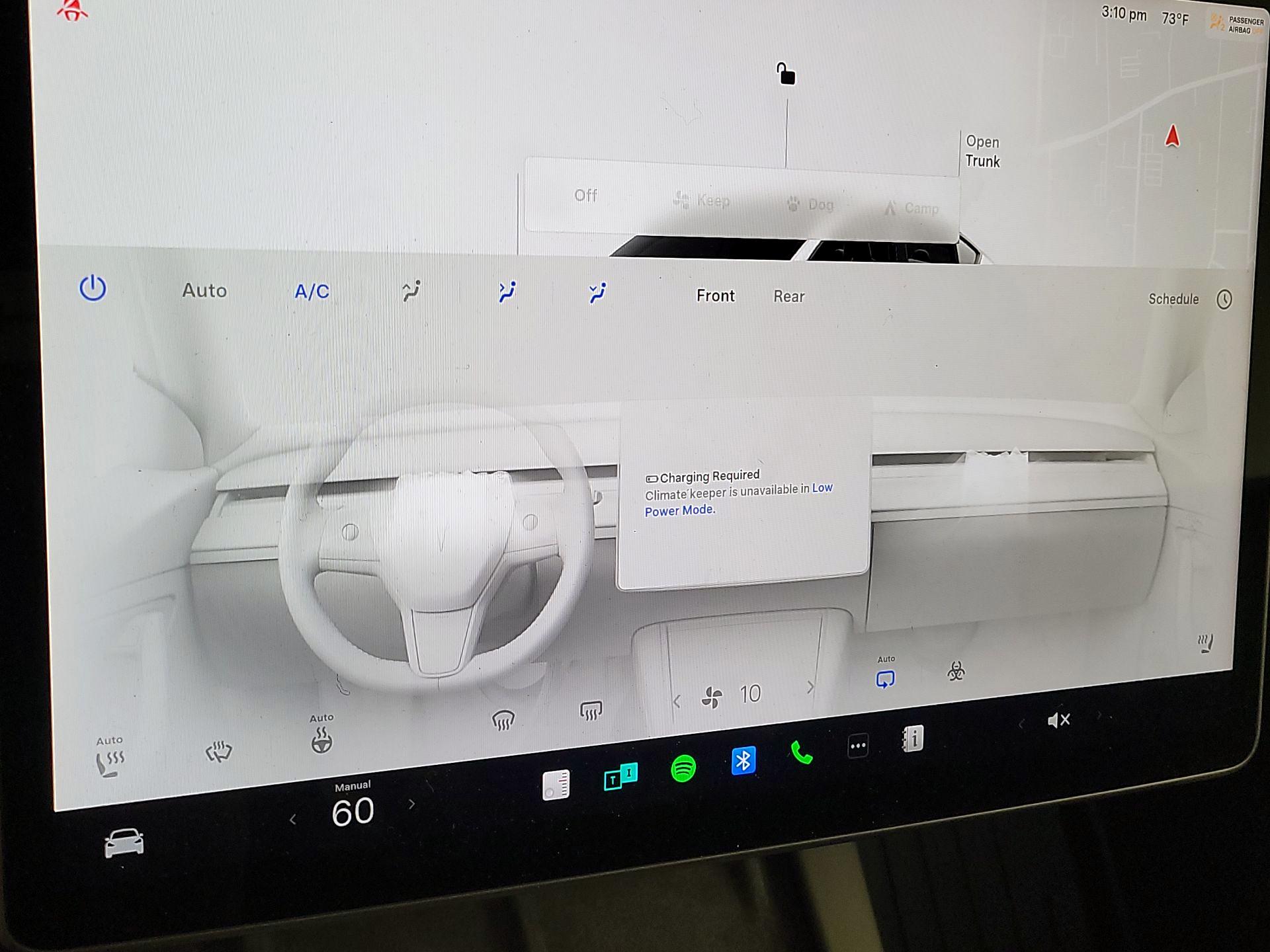The width and height of the screenshot is (1270, 952).
Task: Tap the 60 temperature setting
Action: point(353,812)
